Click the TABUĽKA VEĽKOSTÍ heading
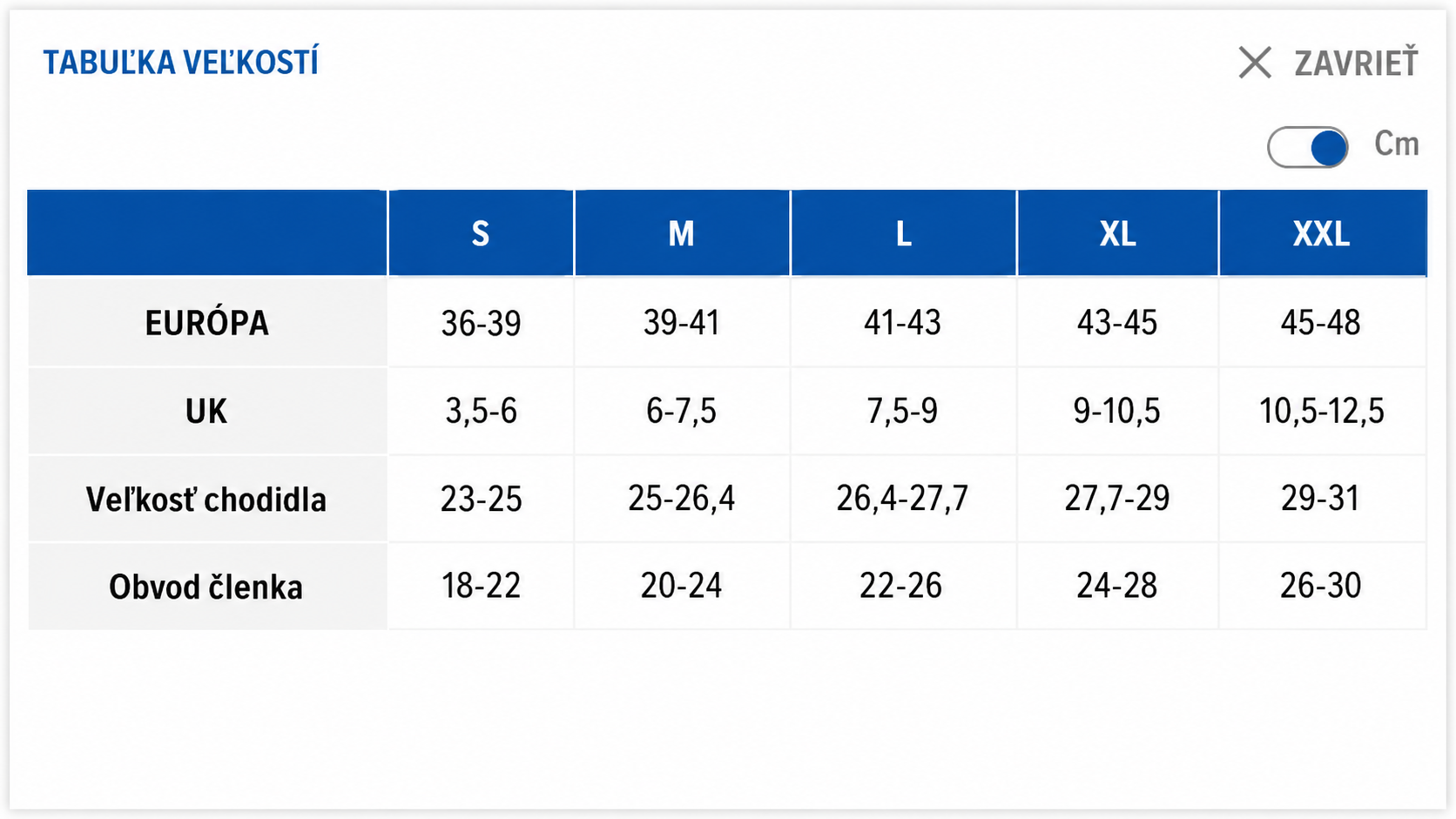 click(181, 63)
